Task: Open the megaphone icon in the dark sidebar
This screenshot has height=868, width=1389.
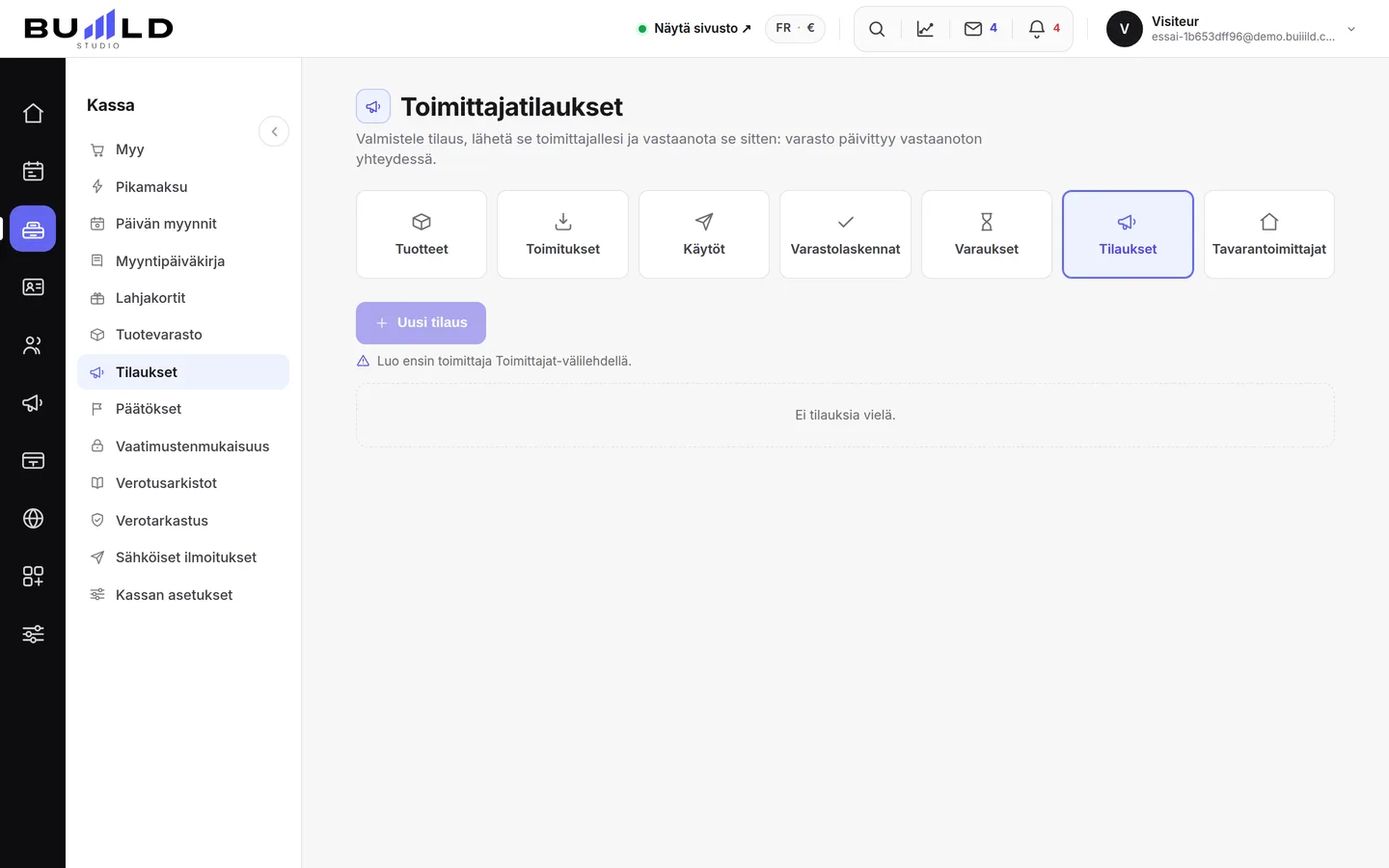Action: point(33,402)
